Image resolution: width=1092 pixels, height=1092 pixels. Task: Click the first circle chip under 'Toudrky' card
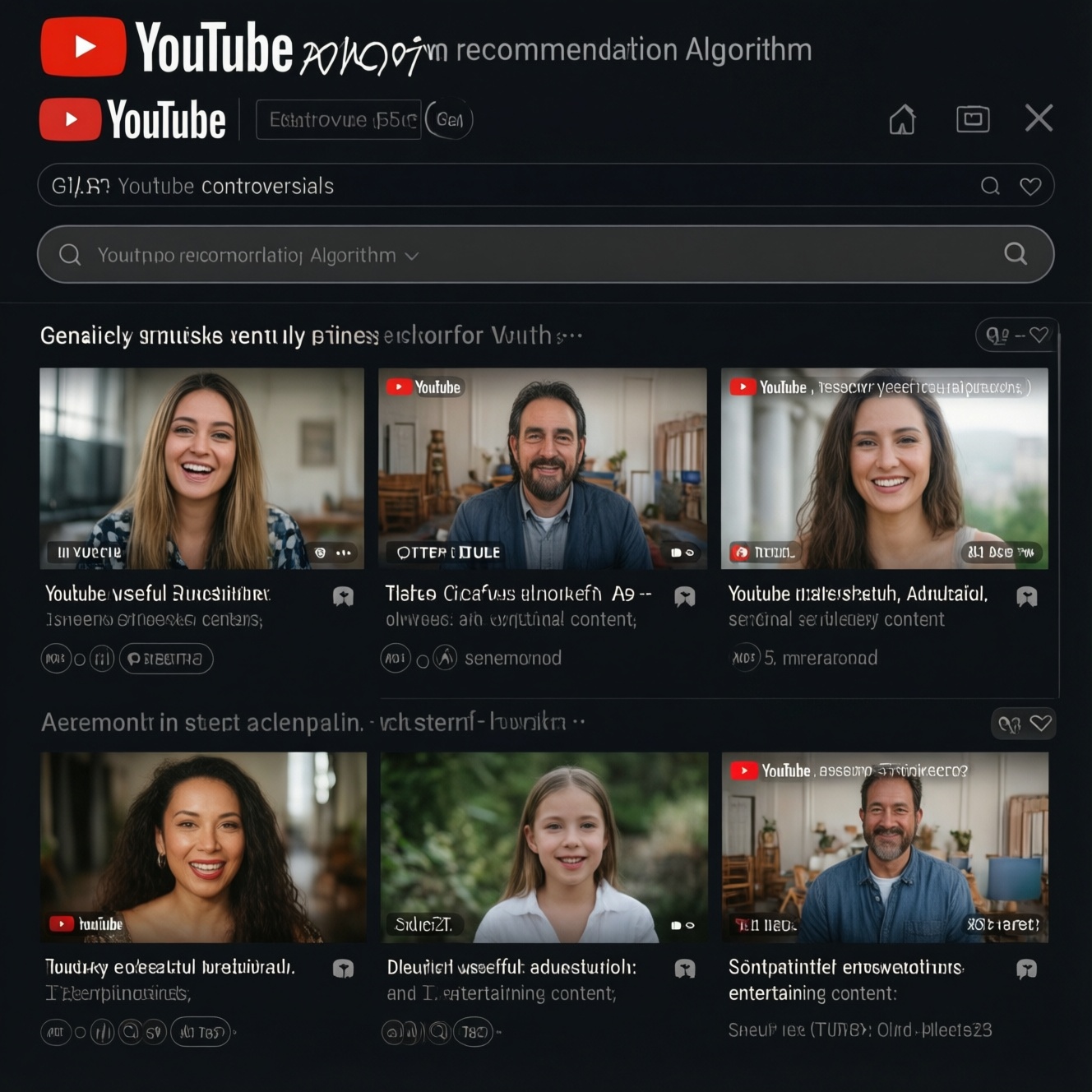coord(56,1032)
